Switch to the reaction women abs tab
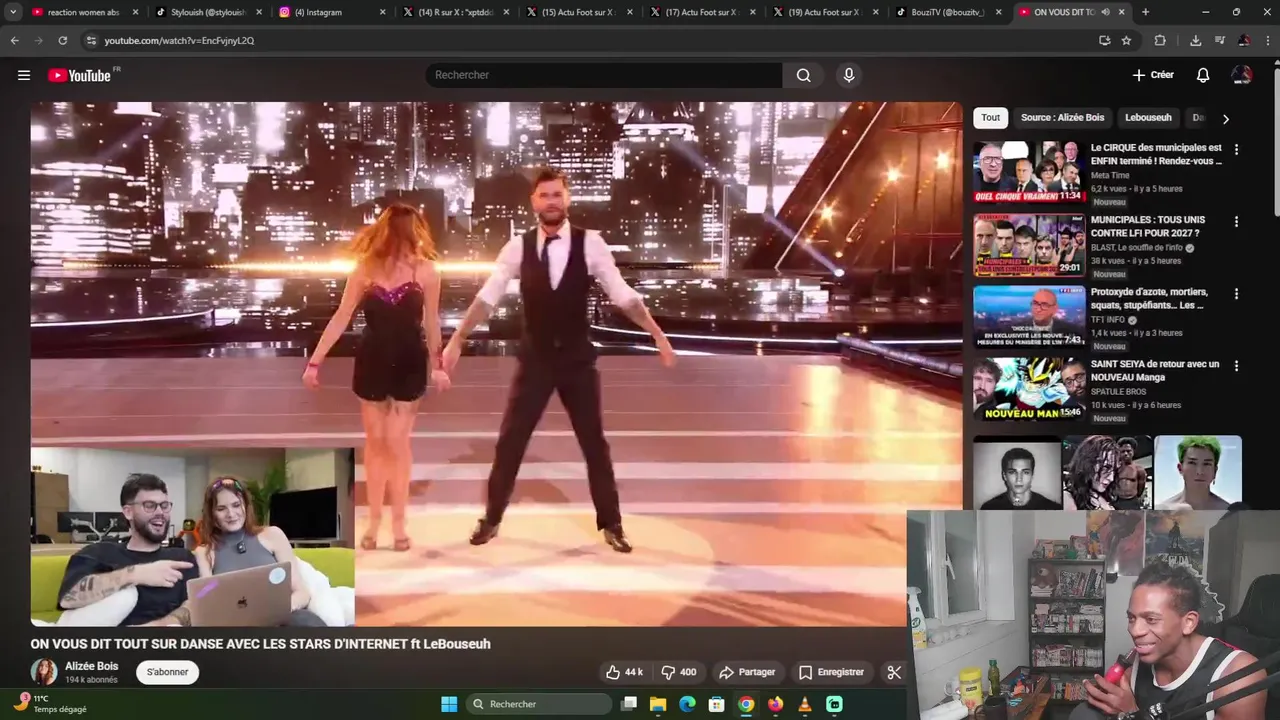This screenshot has width=1280, height=720. click(85, 12)
